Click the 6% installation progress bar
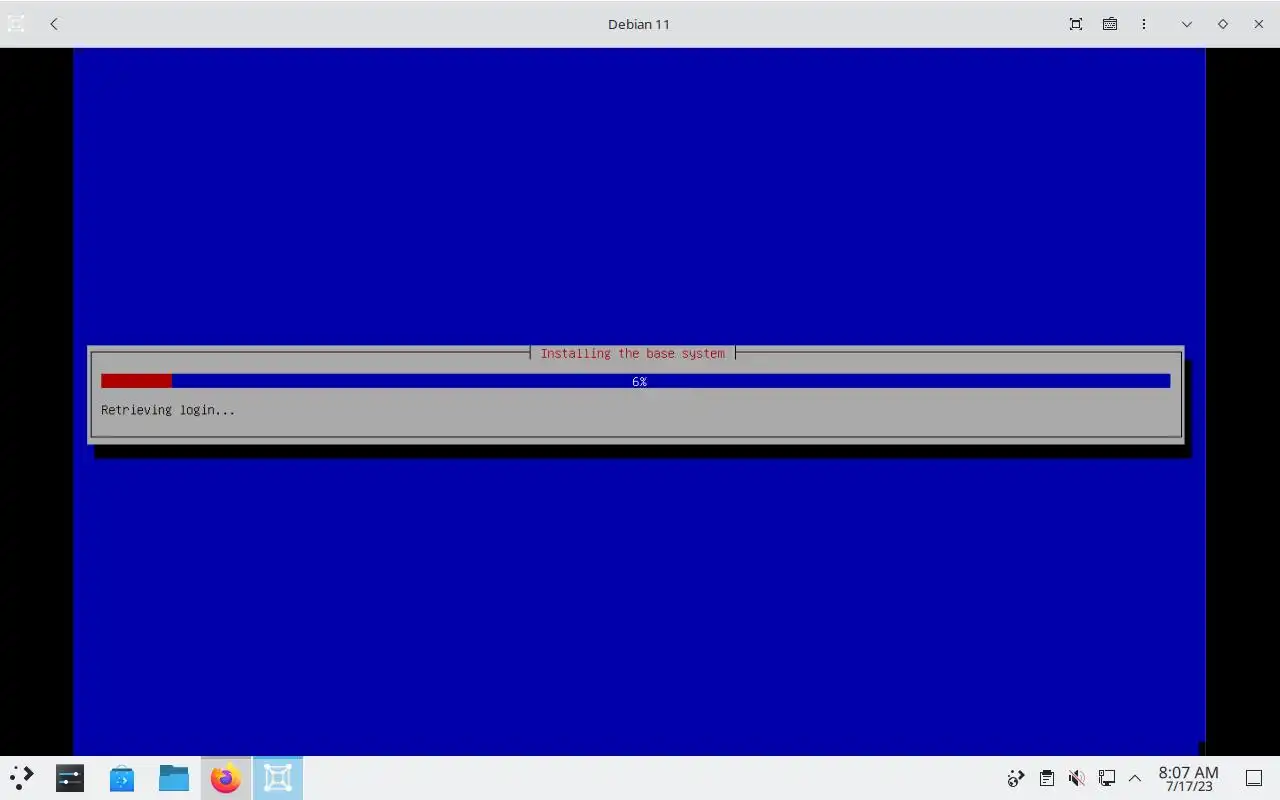 635,381
